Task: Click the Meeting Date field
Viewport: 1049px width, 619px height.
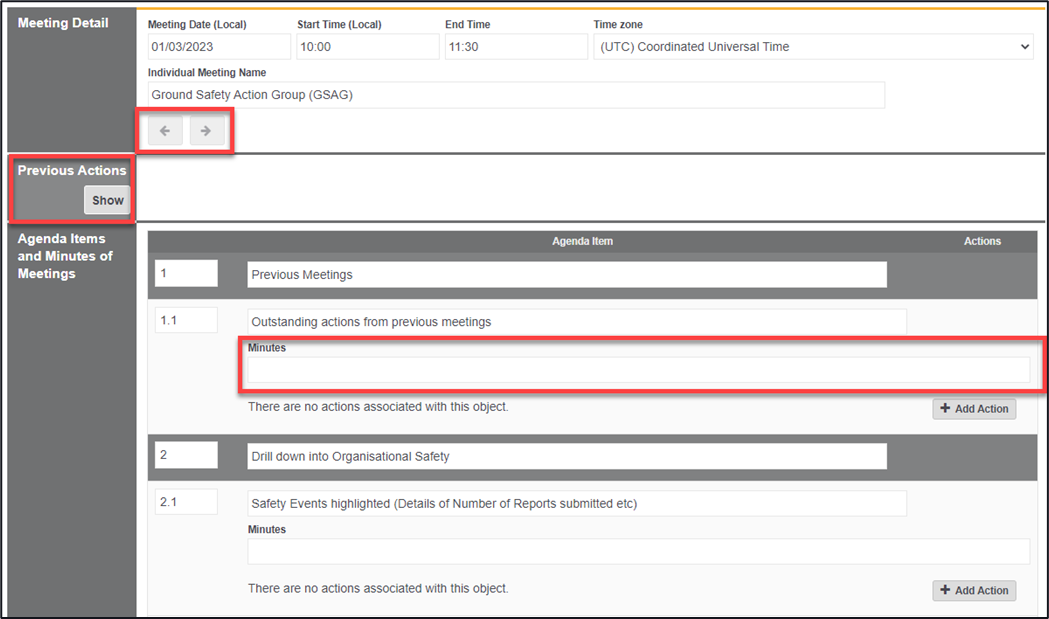Action: pos(219,47)
